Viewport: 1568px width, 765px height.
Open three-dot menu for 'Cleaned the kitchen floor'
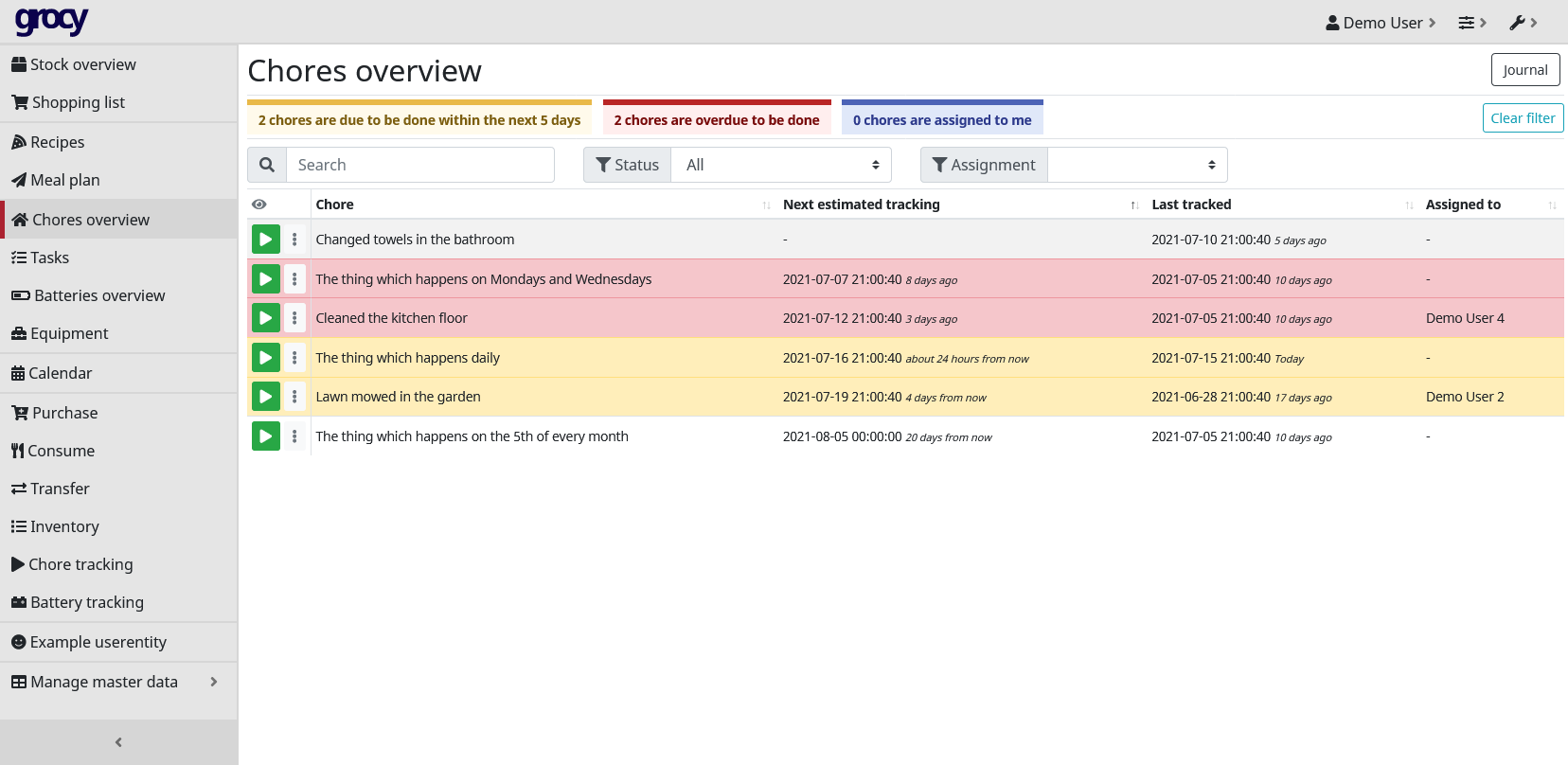294,318
